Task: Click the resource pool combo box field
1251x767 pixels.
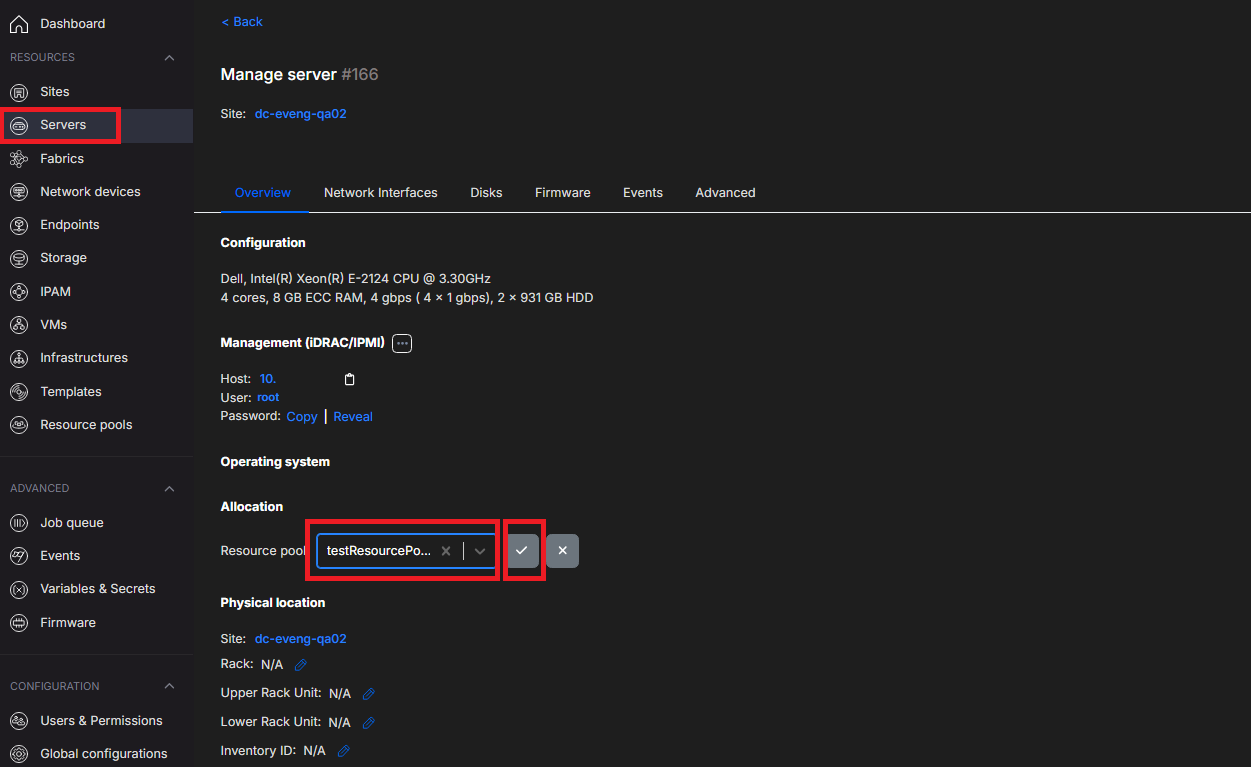Action: (406, 551)
